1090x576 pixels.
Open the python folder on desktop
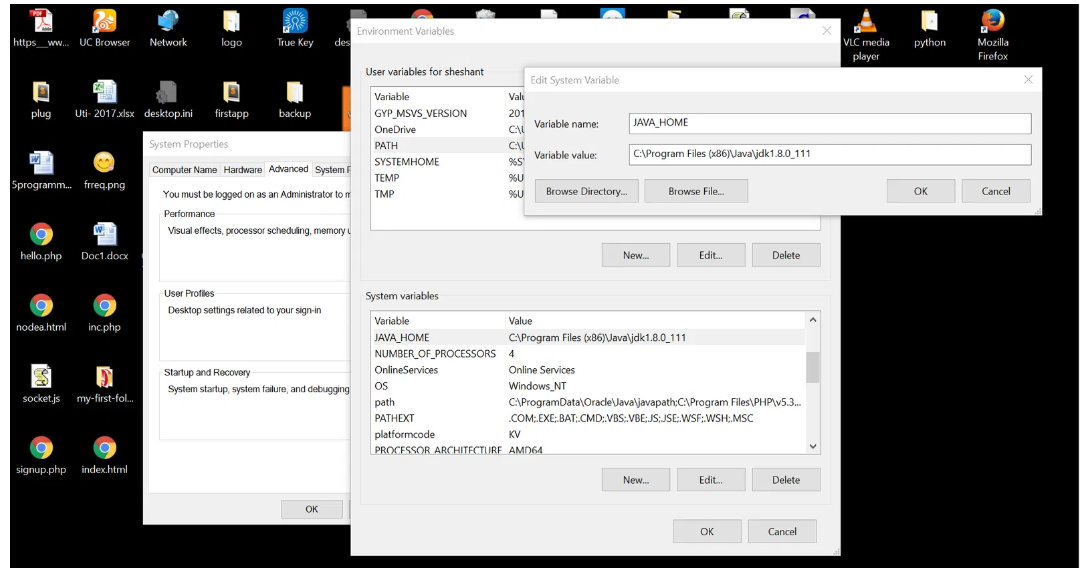point(929,22)
